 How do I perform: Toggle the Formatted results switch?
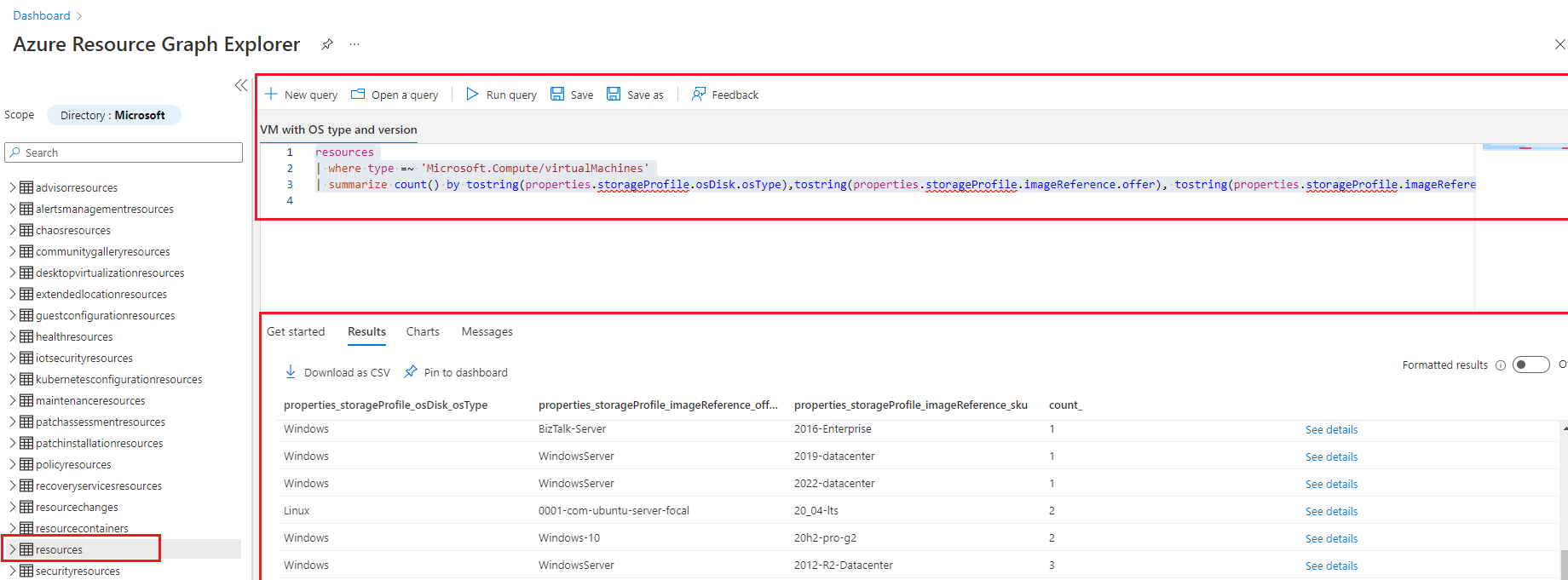click(1531, 365)
